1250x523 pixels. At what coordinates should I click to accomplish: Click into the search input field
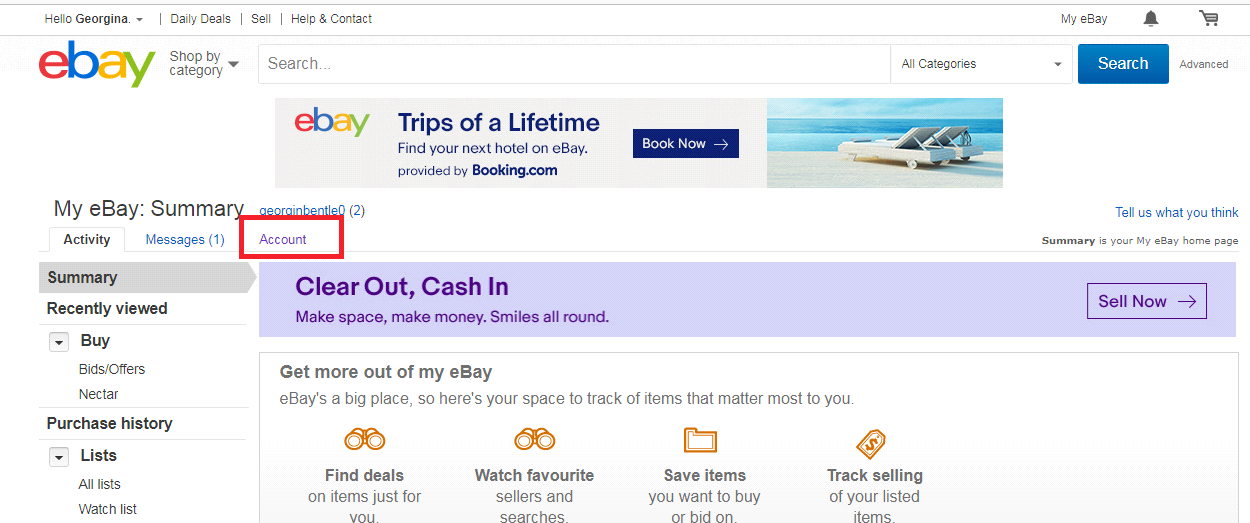[x=573, y=64]
